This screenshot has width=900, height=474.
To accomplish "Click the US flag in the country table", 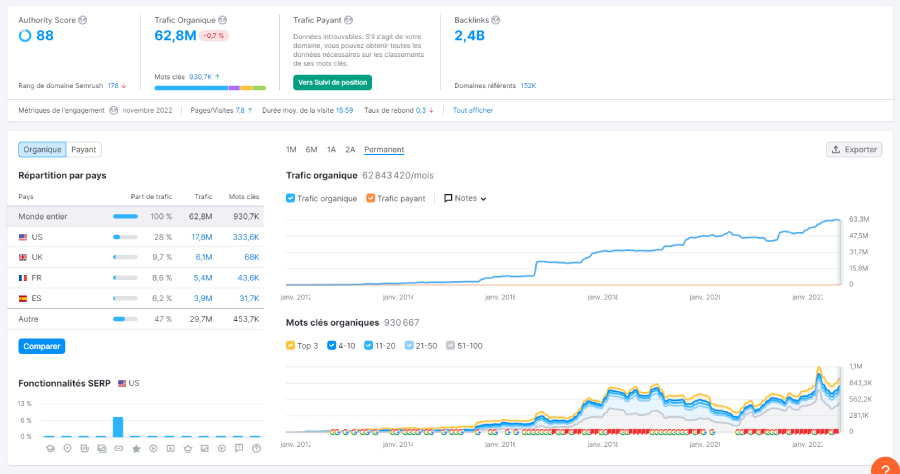I will 23,237.
